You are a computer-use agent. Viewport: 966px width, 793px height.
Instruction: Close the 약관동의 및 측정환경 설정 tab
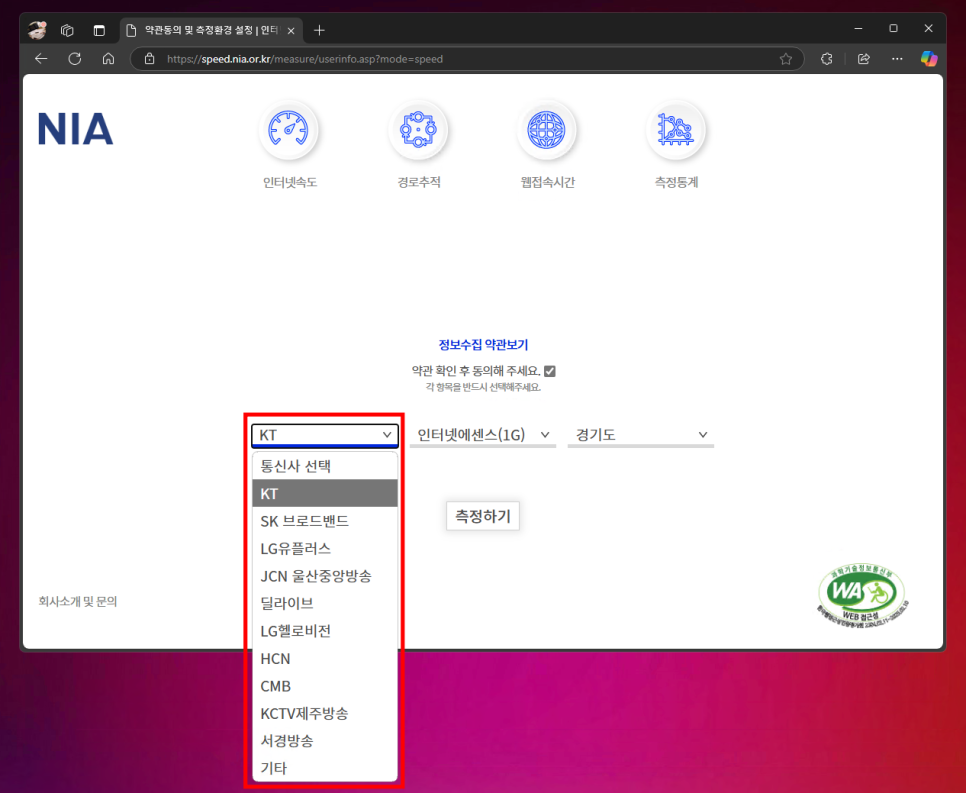pyautogui.click(x=291, y=30)
